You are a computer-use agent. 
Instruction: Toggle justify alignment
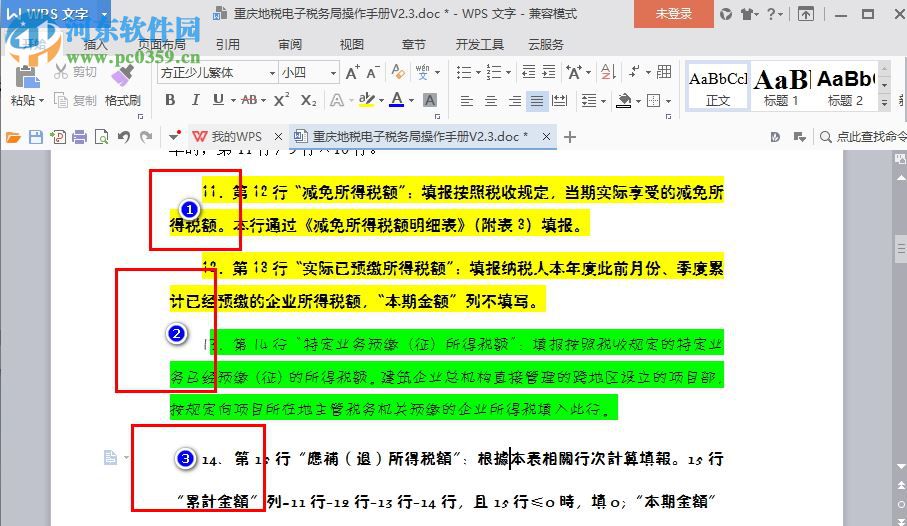tap(537, 101)
